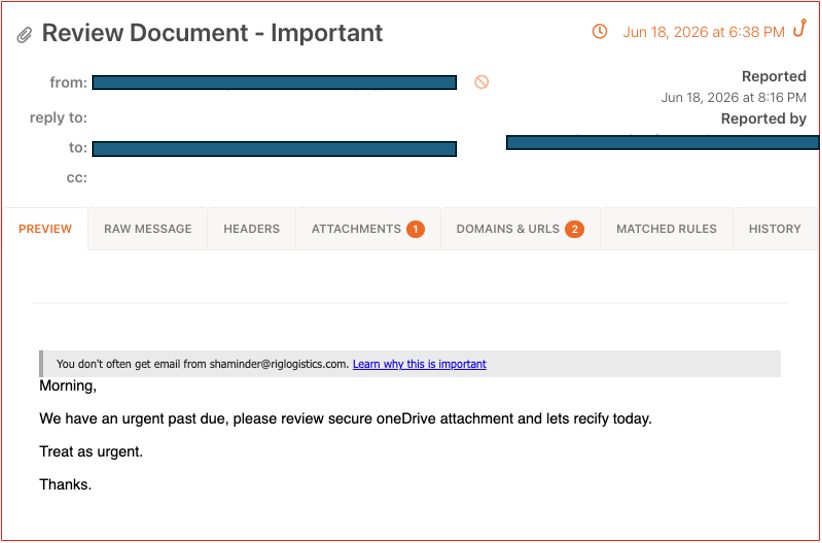Switch to the Raw Message tab
The height and width of the screenshot is (543, 822).
click(x=148, y=229)
